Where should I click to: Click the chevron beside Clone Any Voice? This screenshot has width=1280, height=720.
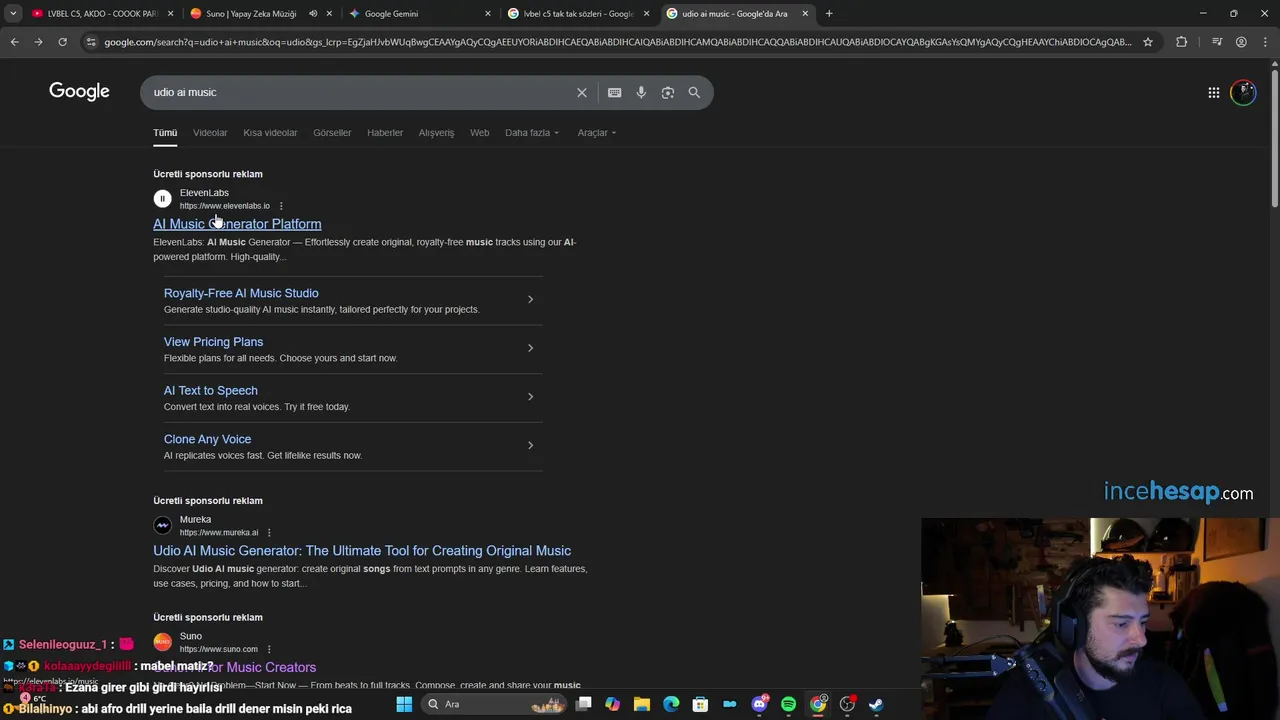[530, 445]
